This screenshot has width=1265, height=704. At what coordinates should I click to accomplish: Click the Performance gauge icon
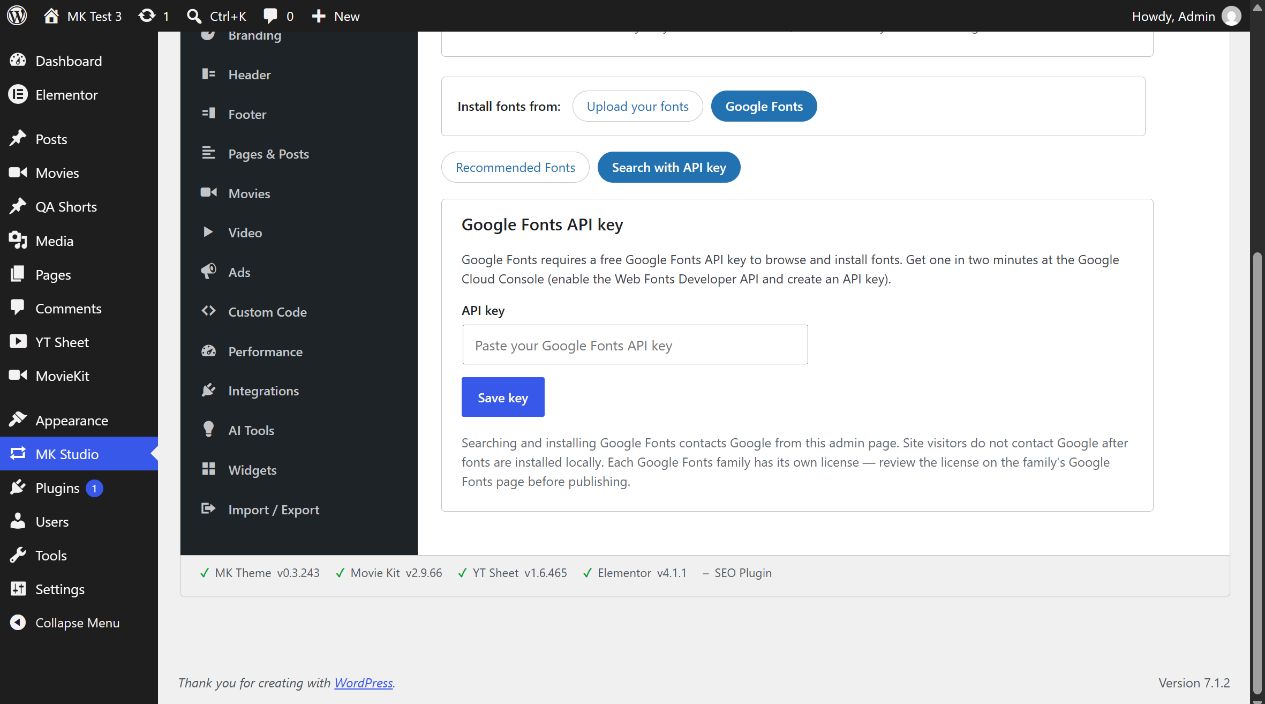tap(208, 351)
